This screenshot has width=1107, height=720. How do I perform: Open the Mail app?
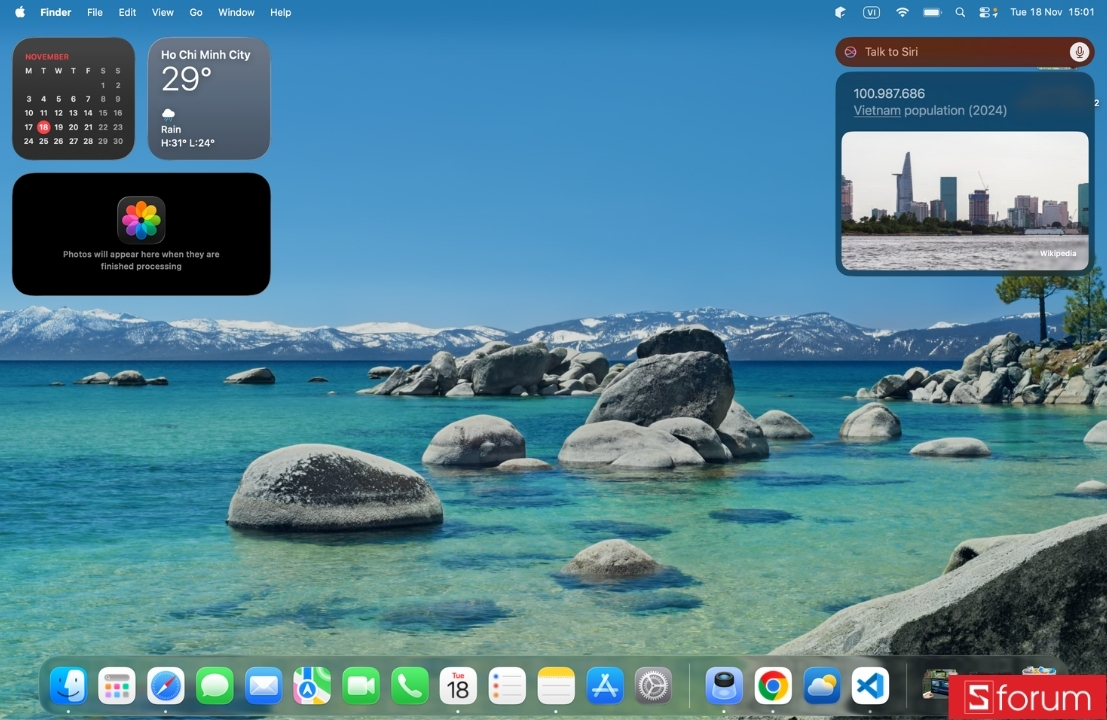tap(263, 686)
